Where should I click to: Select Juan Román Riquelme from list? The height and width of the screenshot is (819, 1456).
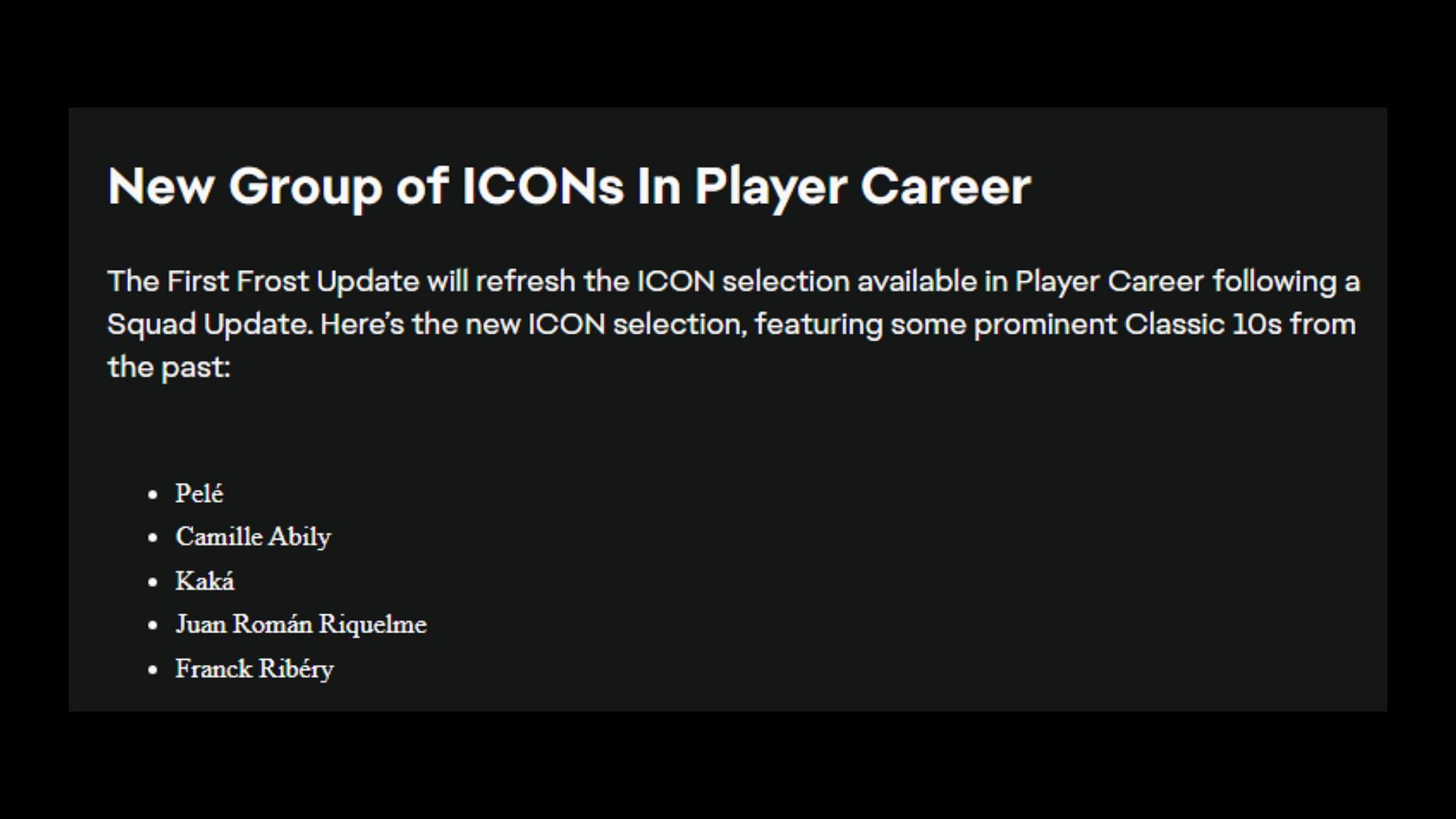click(x=300, y=623)
